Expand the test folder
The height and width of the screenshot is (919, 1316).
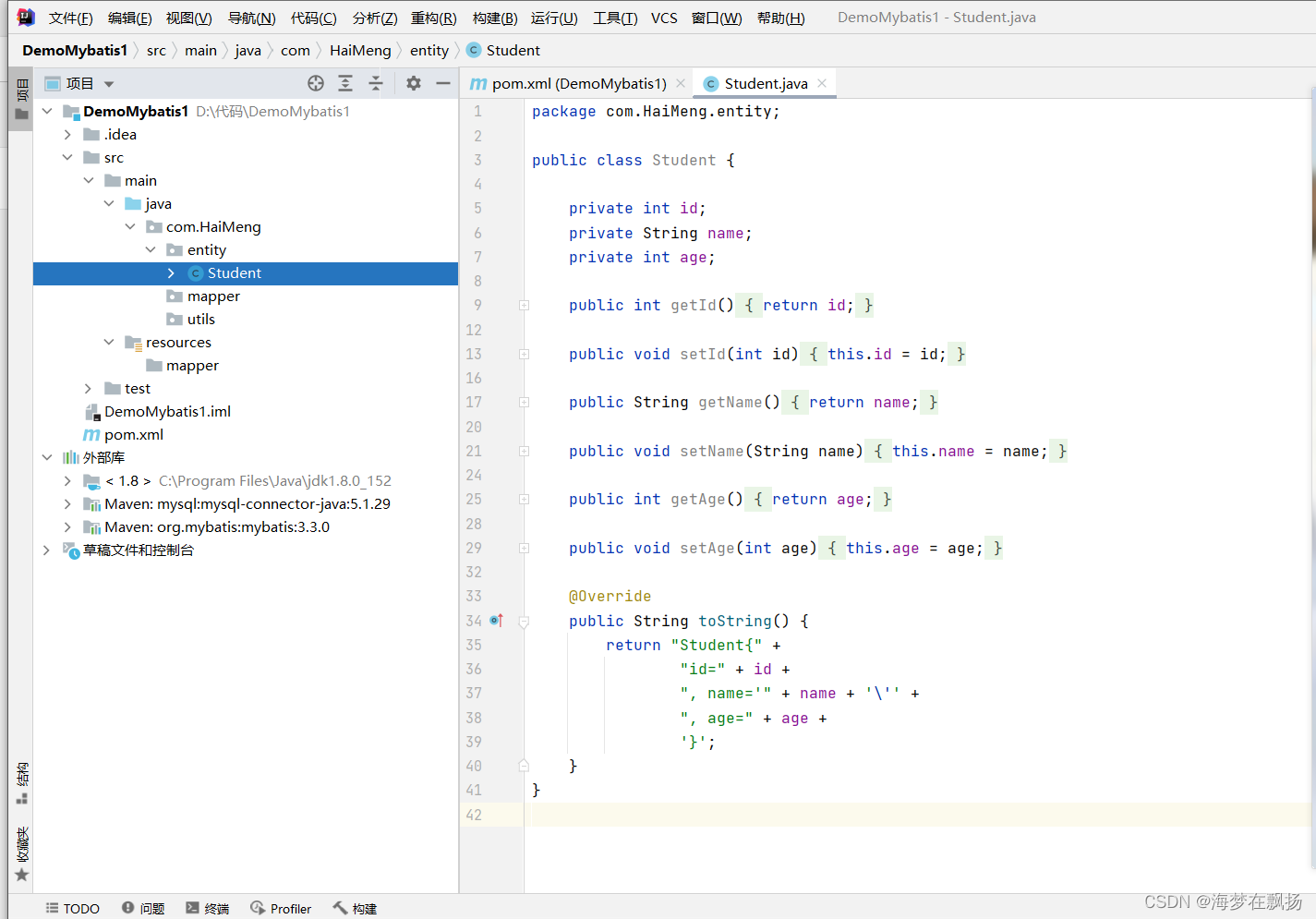89,388
